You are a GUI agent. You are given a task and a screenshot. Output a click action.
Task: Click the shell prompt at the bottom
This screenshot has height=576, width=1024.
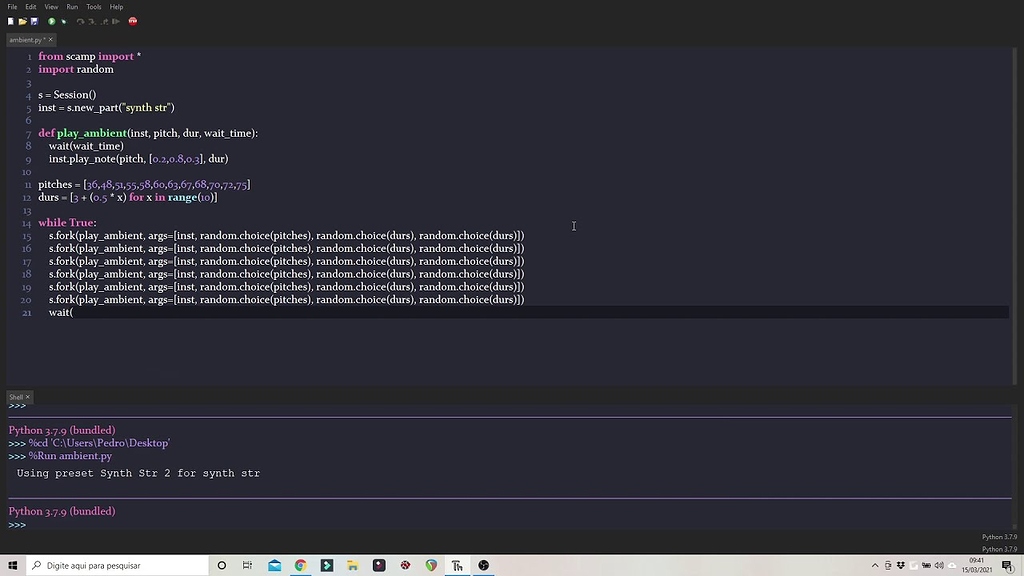pos(18,524)
